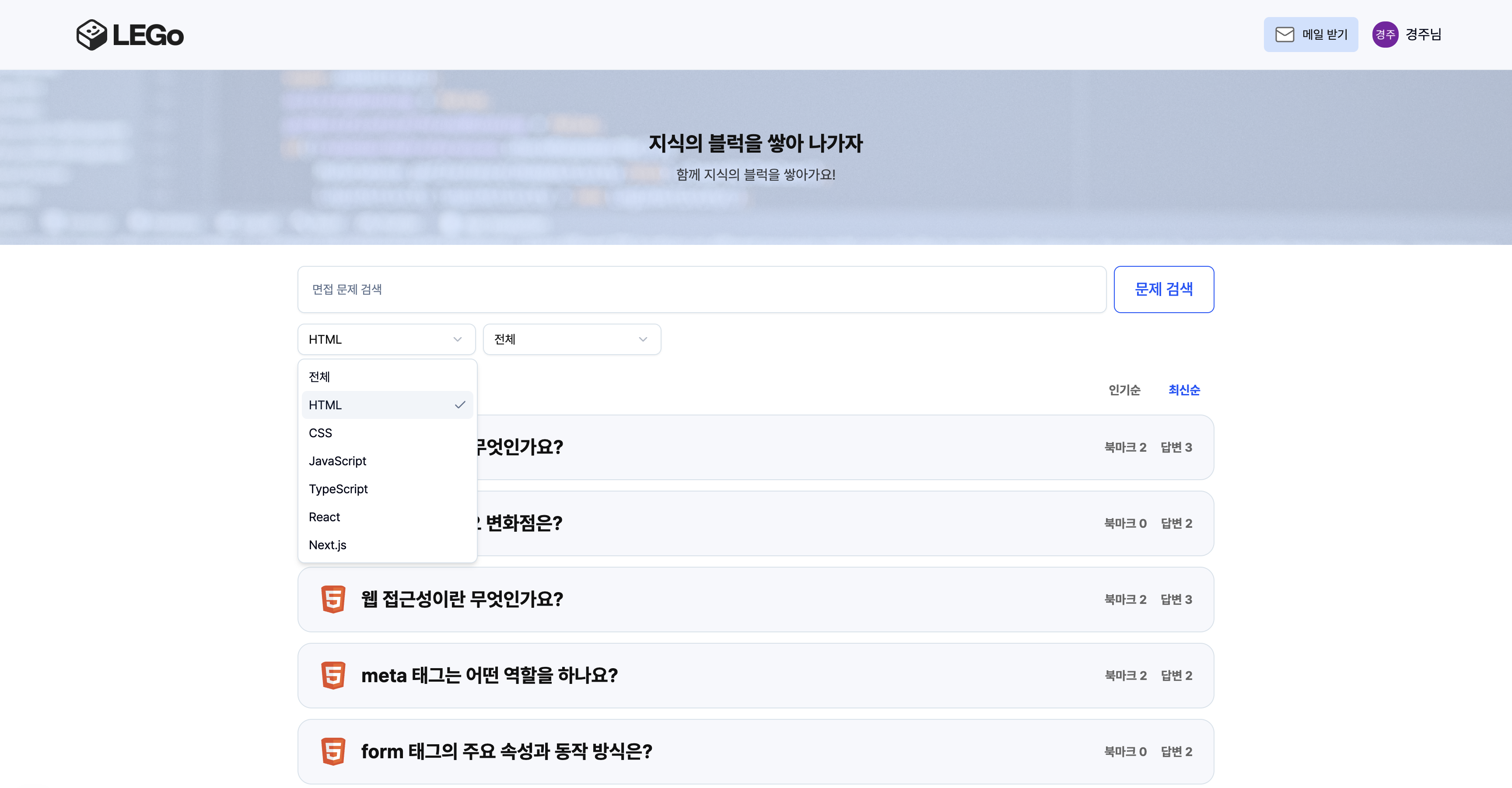Click HTML5 icon on form 태그 question
The width and height of the screenshot is (1512, 788).
point(333,751)
